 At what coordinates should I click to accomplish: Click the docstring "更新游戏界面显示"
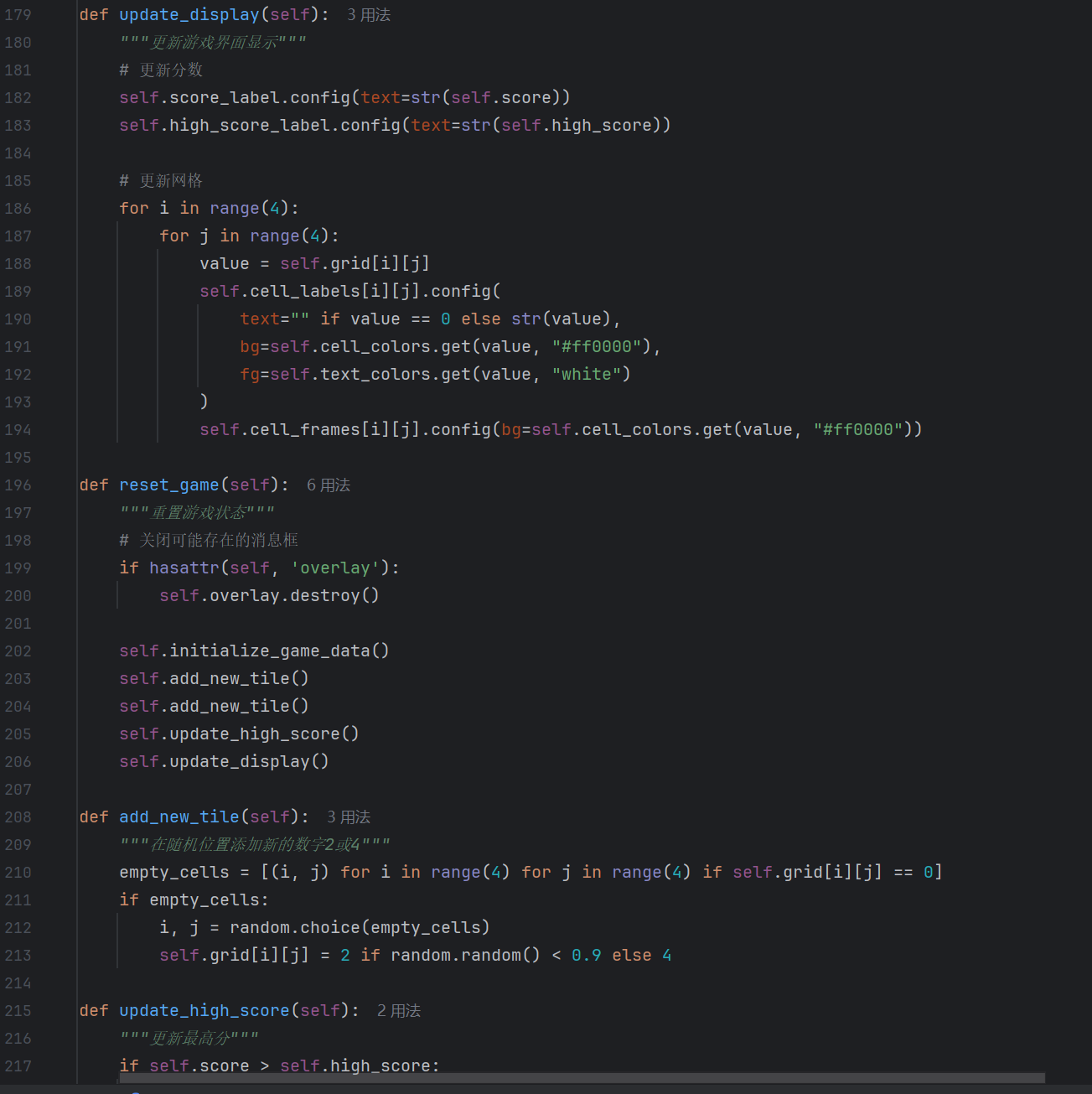point(214,43)
